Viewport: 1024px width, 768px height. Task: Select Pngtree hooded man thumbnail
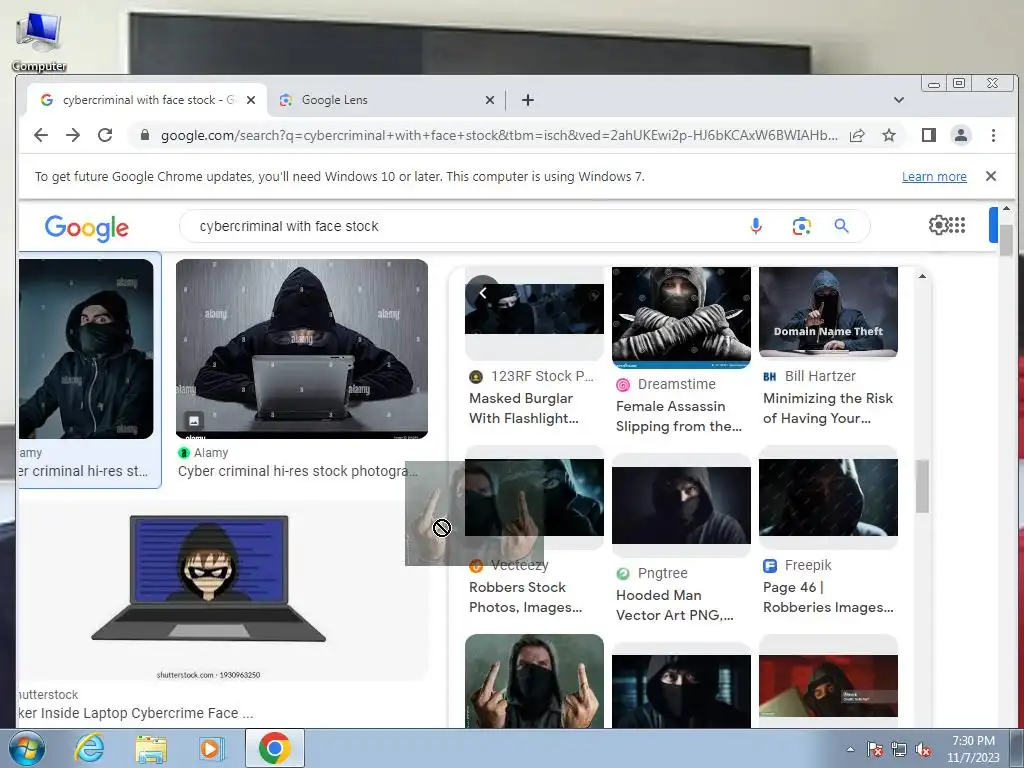point(681,505)
